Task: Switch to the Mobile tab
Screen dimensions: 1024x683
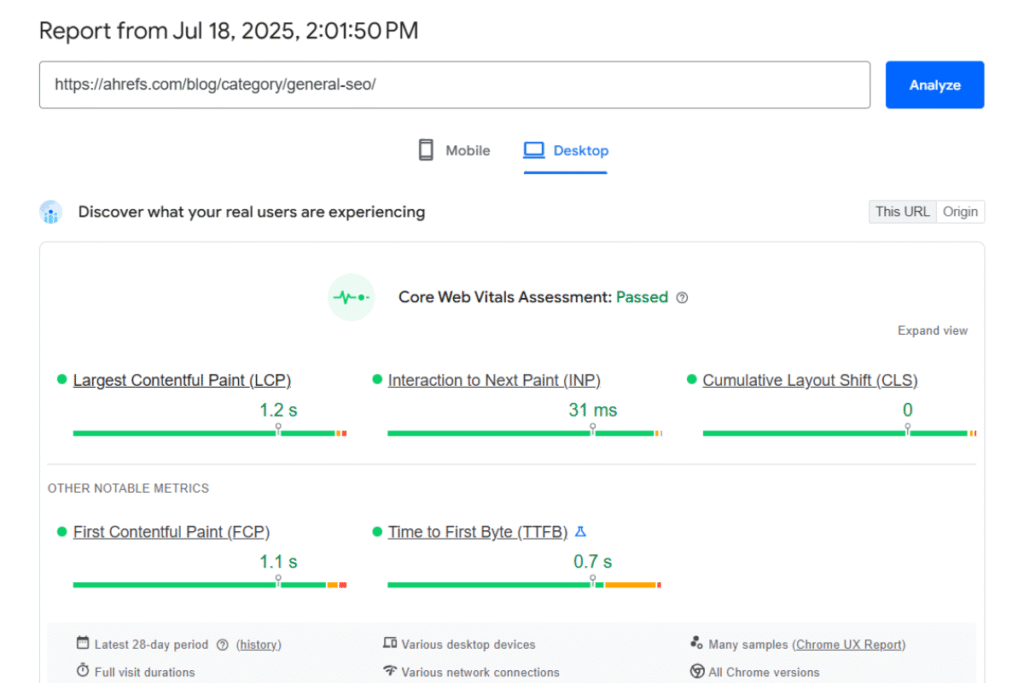Action: 454,151
